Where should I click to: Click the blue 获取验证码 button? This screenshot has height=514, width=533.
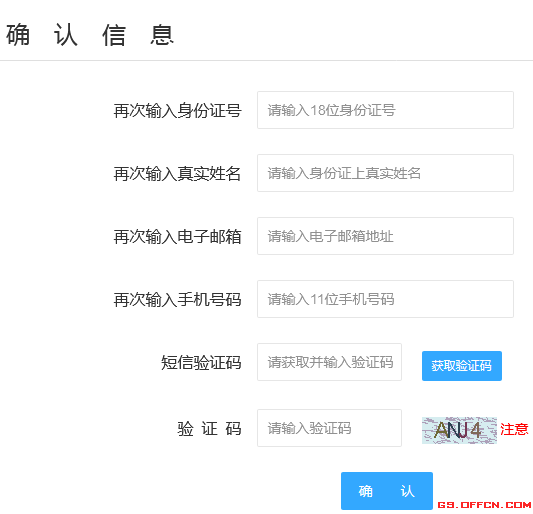click(462, 366)
